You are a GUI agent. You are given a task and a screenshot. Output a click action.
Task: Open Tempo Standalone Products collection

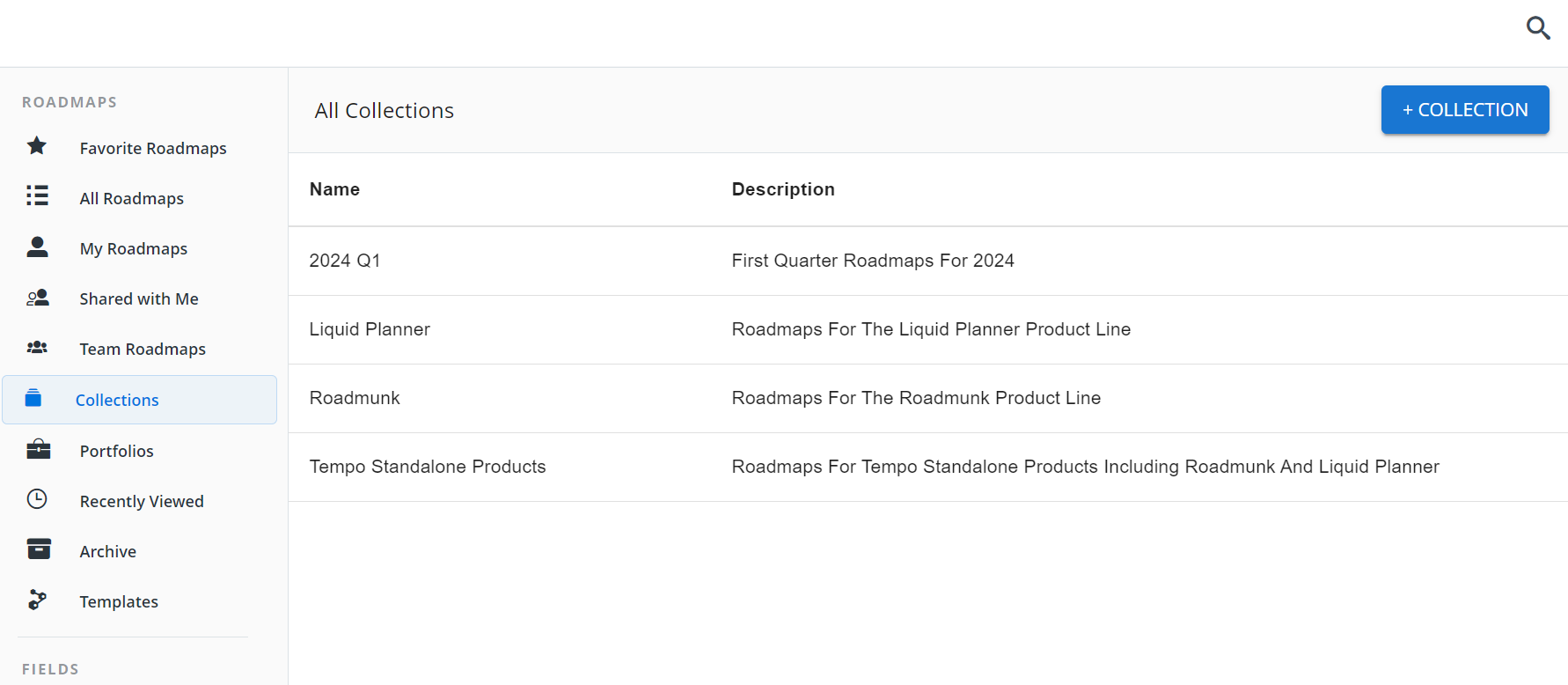(x=428, y=467)
